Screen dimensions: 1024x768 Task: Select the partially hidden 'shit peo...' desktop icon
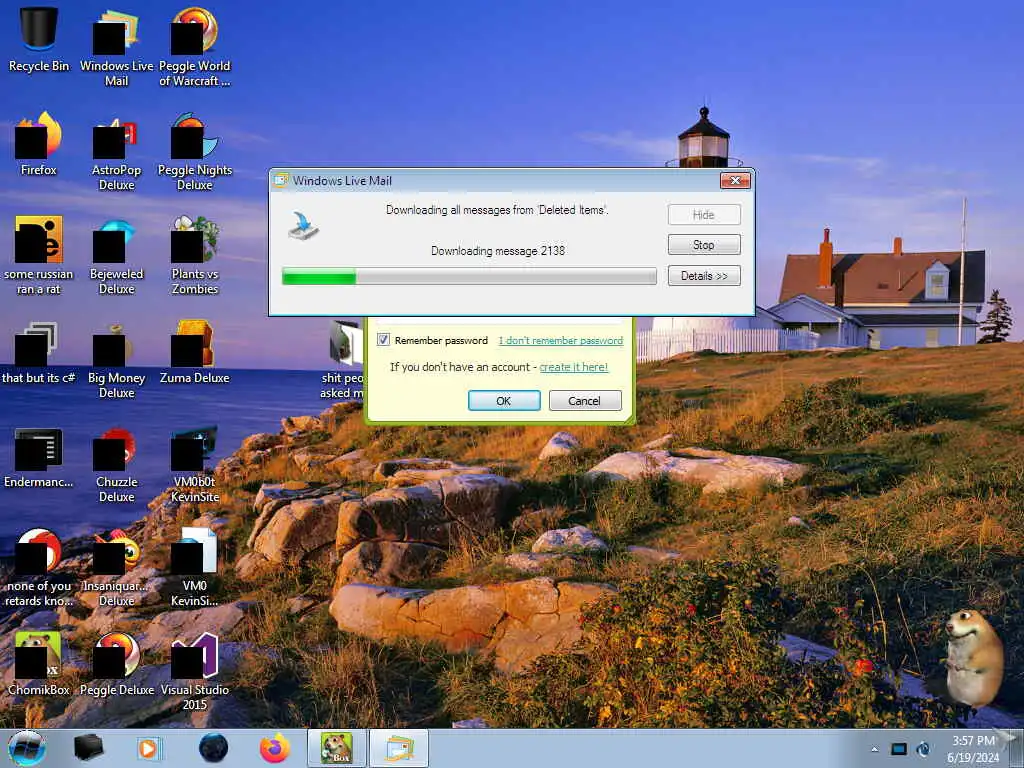pyautogui.click(x=345, y=359)
